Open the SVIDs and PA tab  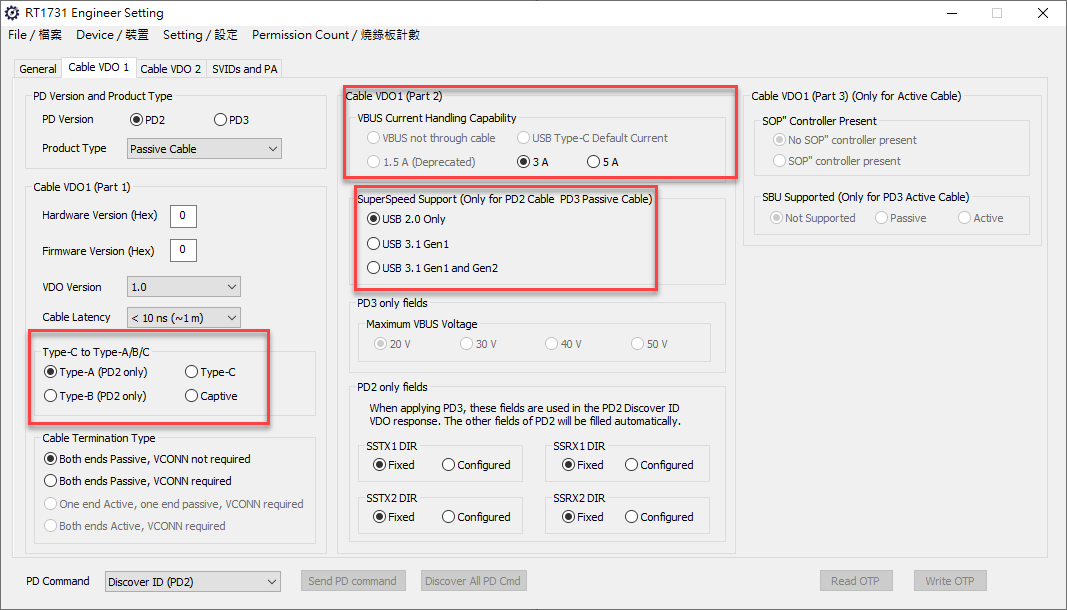pyautogui.click(x=245, y=69)
